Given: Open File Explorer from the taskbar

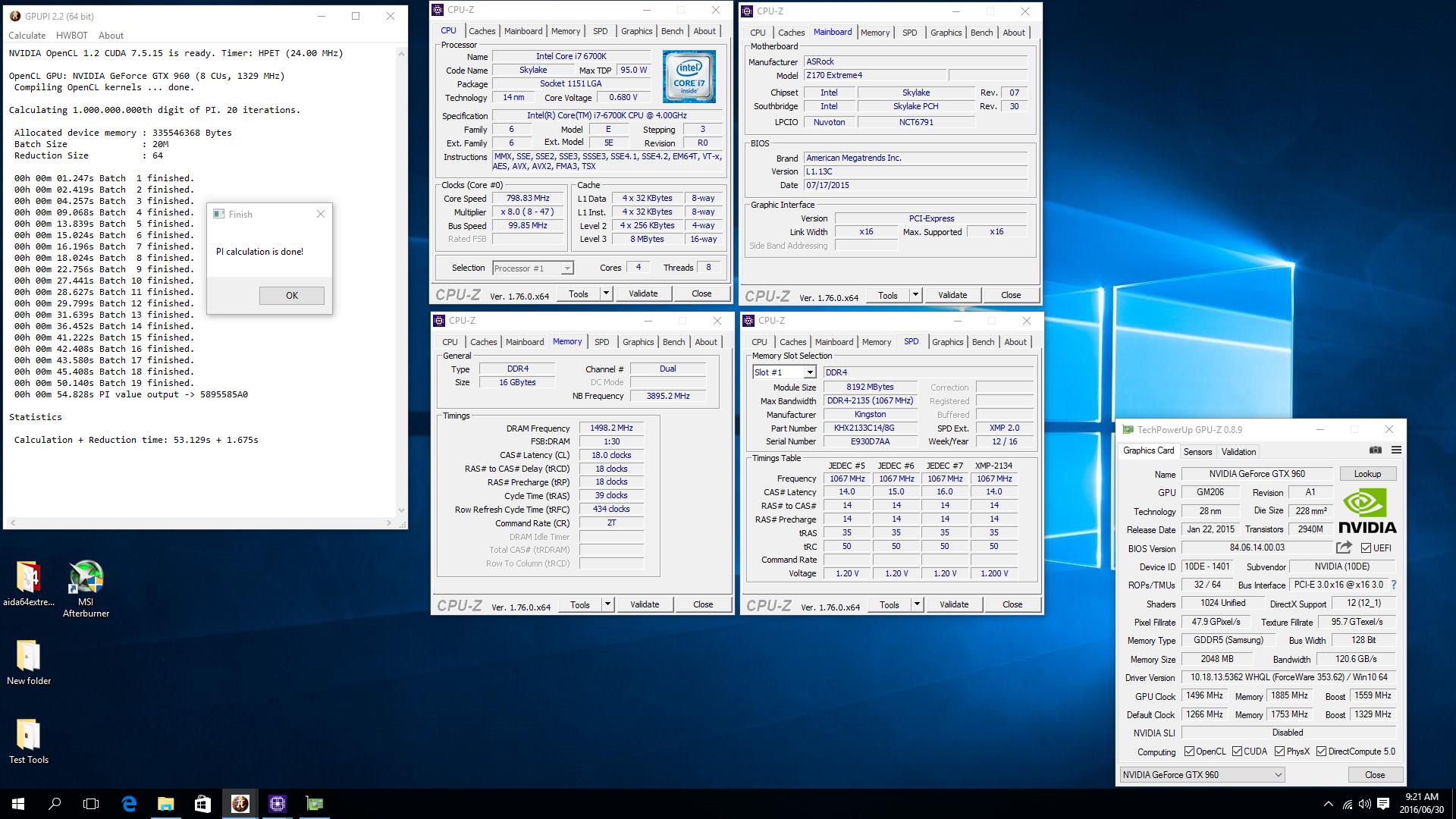Looking at the screenshot, I should point(165,804).
